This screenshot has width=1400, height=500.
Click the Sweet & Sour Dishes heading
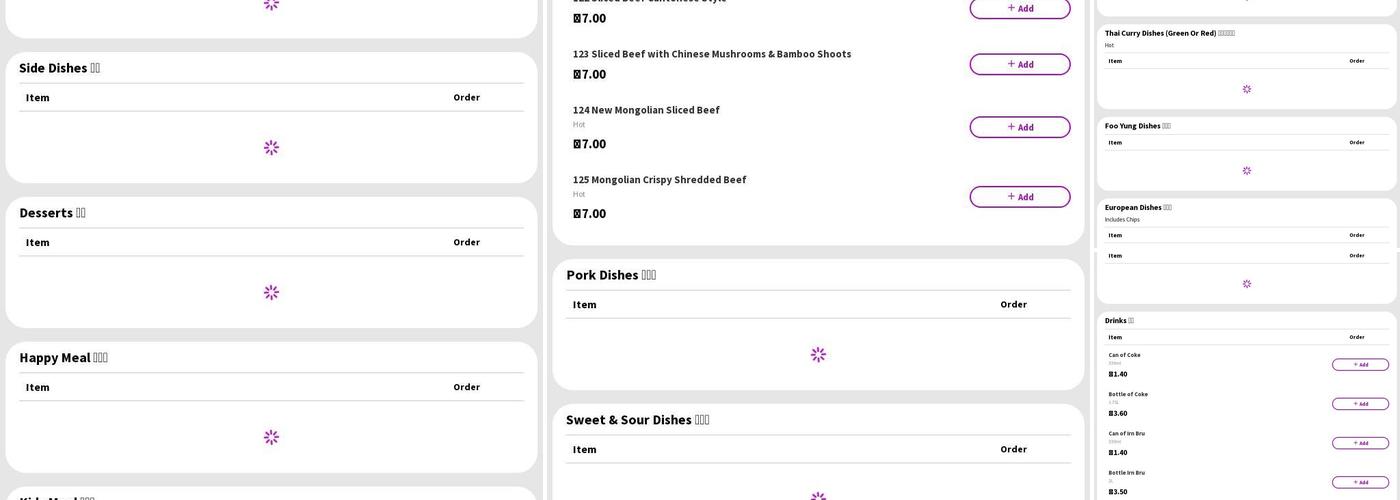pyautogui.click(x=637, y=420)
